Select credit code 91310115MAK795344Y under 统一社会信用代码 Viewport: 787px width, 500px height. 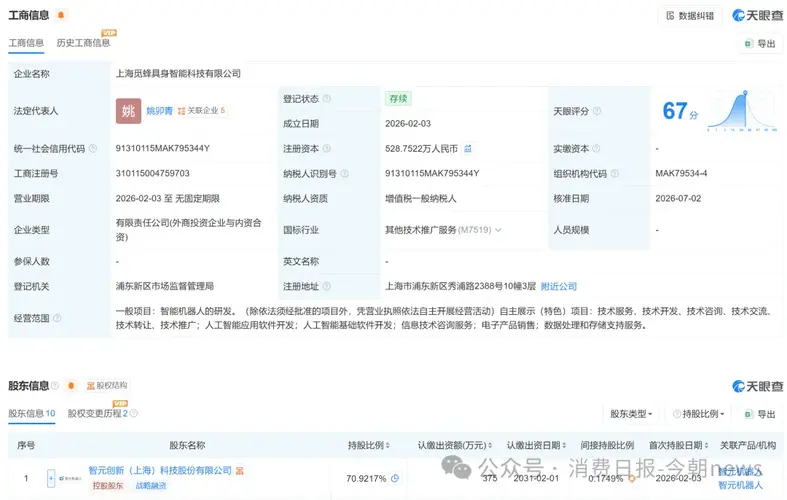tap(163, 149)
